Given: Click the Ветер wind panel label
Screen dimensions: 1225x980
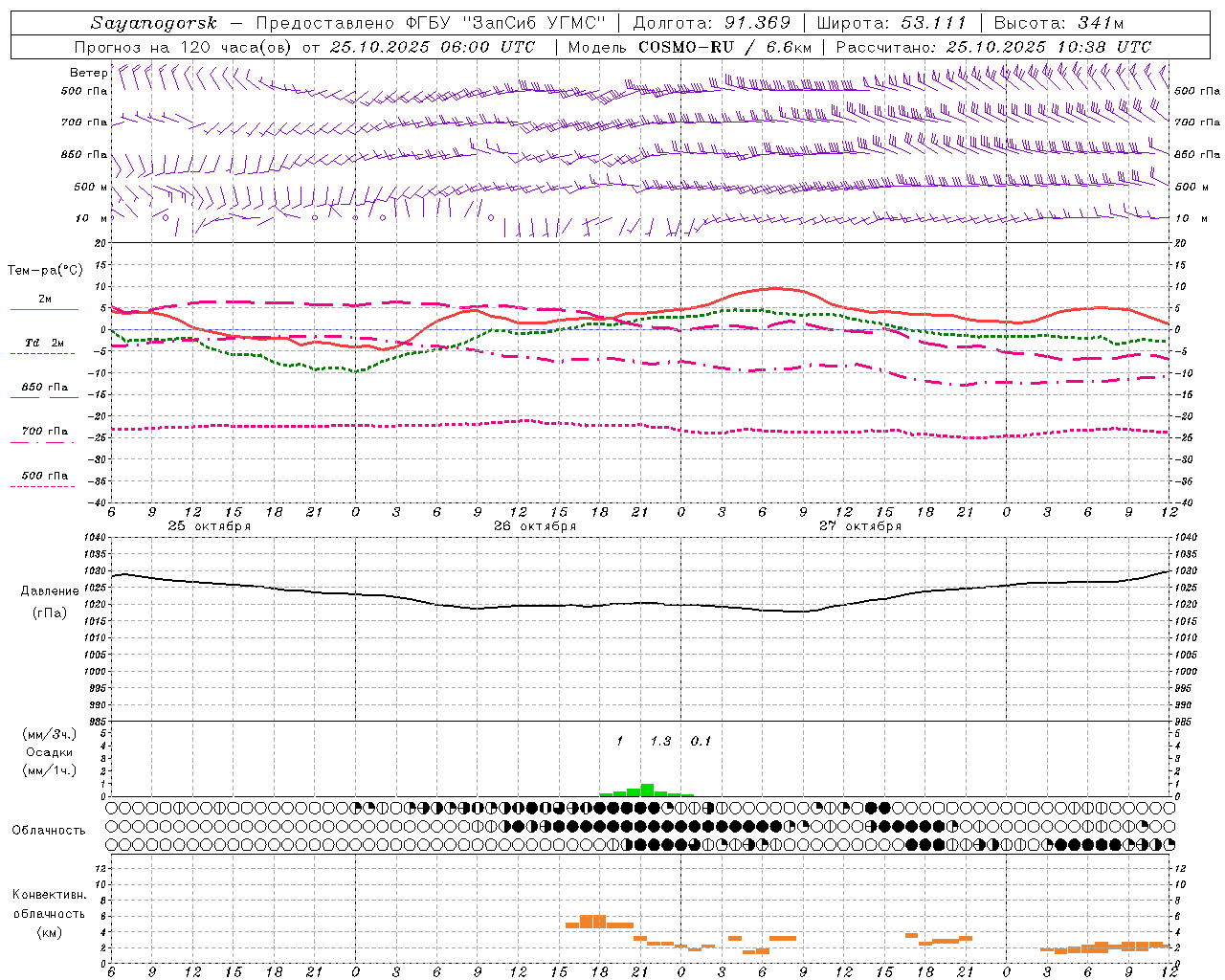Looking at the screenshot, I should coord(88,73).
